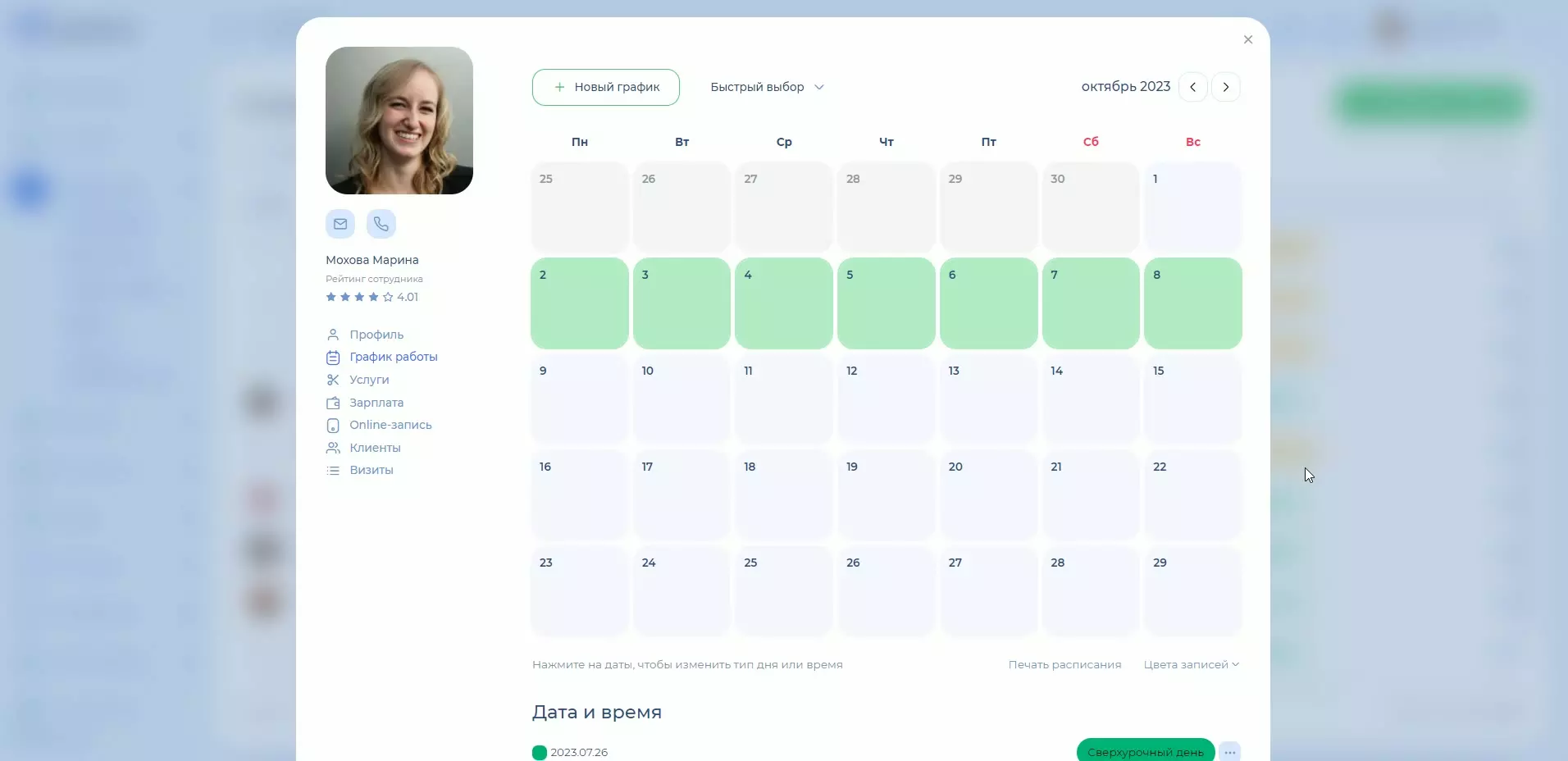The width and height of the screenshot is (1568, 761).
Task: Go to next month with right arrow
Action: point(1226,87)
